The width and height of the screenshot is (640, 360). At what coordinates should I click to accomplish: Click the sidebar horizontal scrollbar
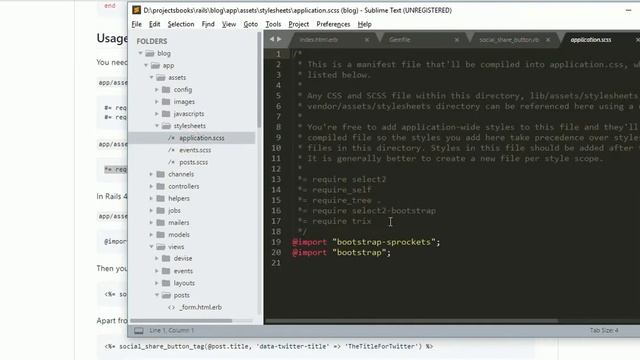[181, 321]
